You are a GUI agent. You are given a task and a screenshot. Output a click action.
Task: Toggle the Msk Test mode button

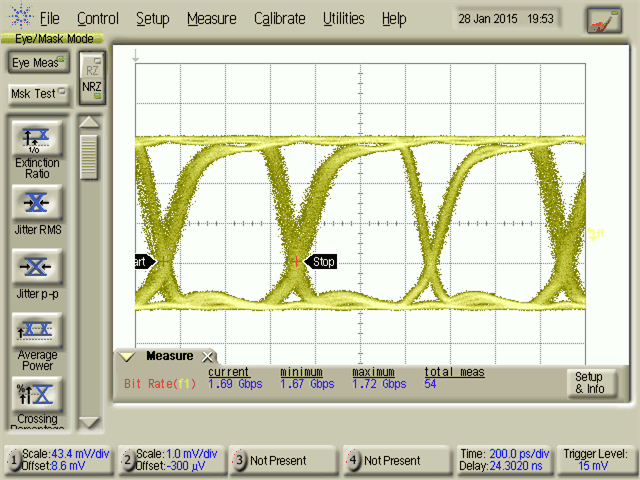pyautogui.click(x=36, y=94)
